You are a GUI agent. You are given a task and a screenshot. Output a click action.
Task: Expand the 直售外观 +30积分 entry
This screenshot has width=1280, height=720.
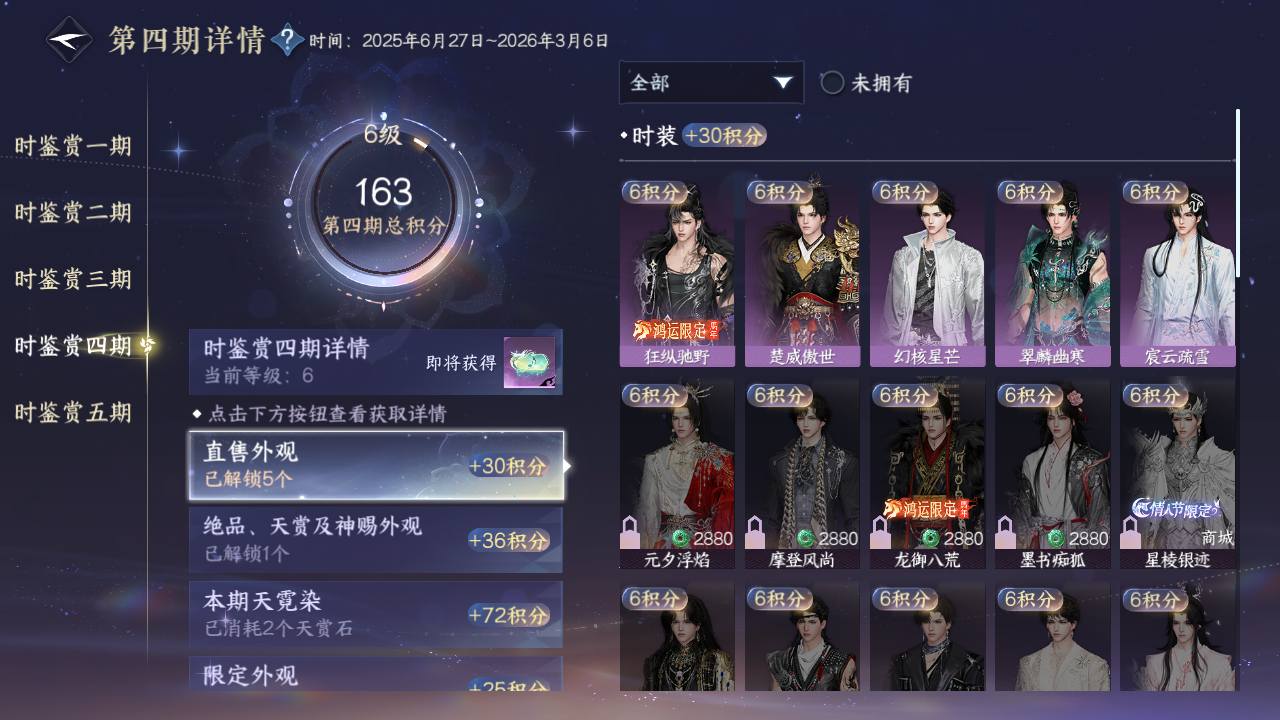tap(376, 466)
